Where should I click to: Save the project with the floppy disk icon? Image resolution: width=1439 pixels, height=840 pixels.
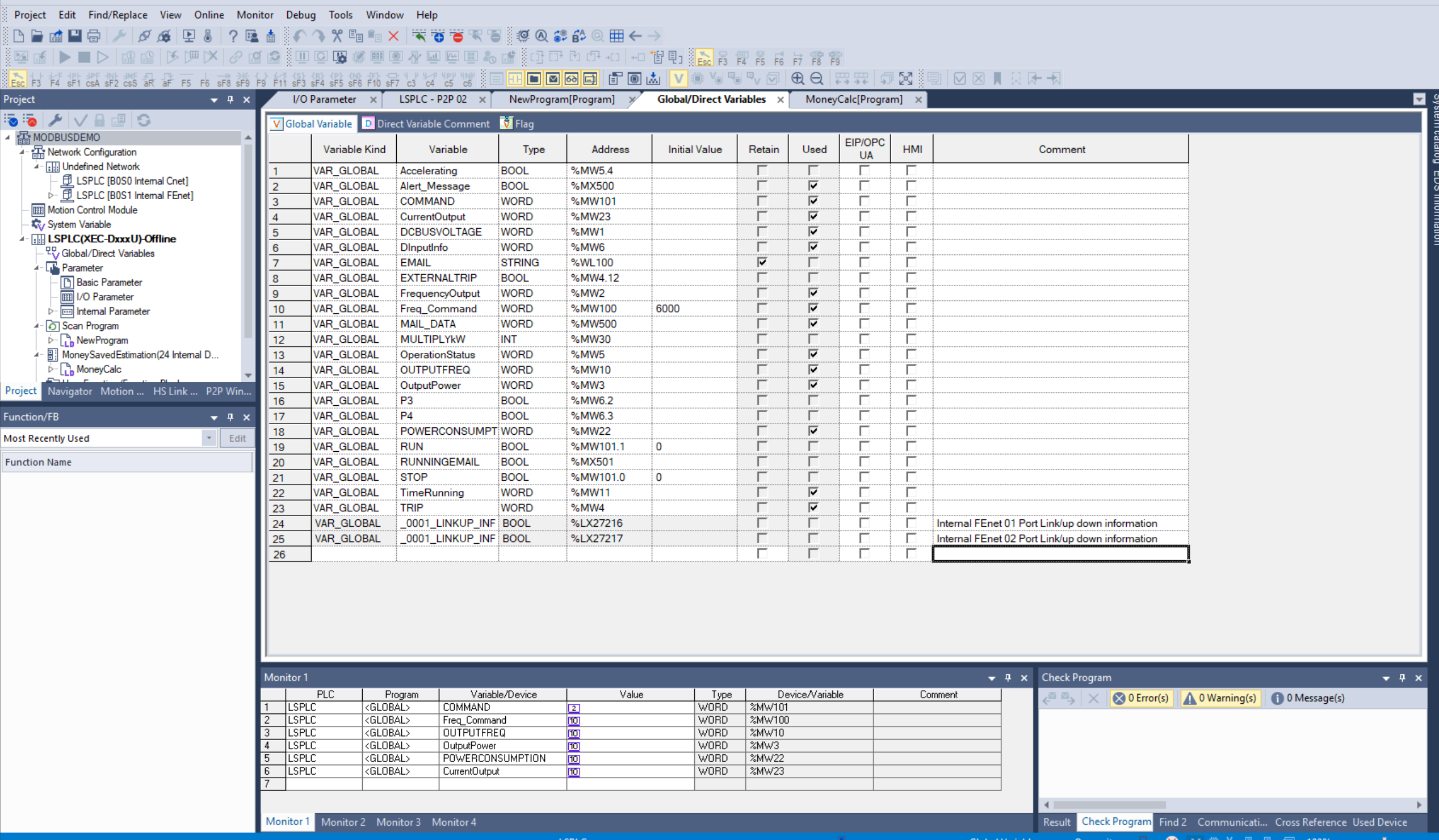(75, 36)
